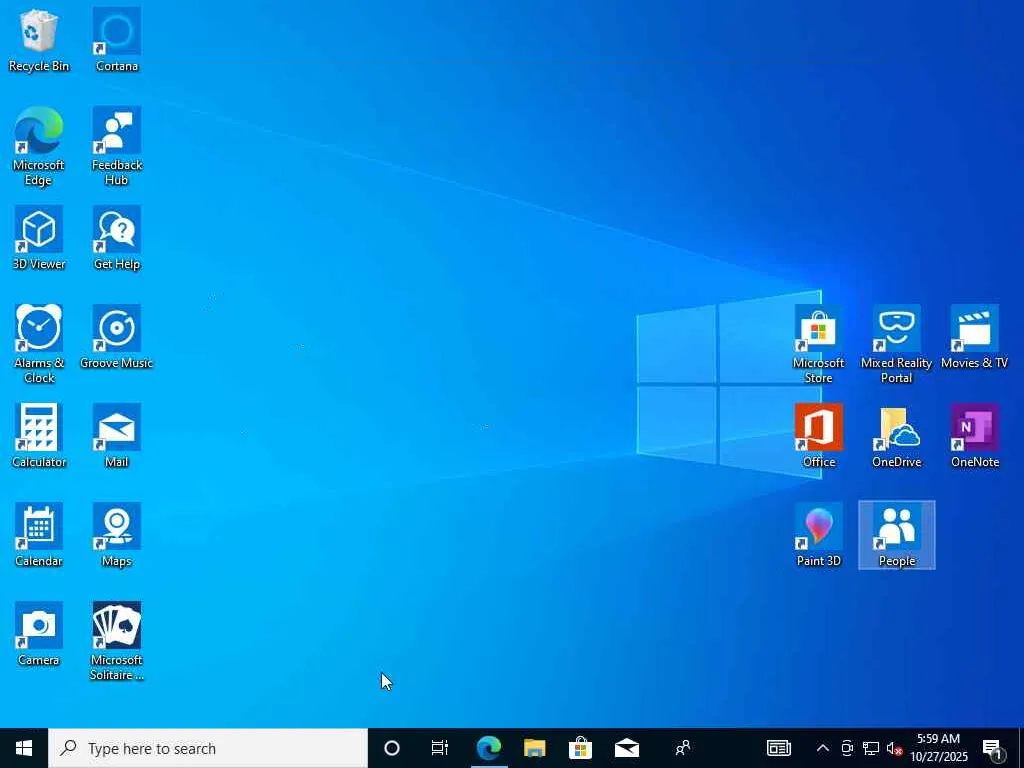Launch Edge from the taskbar
The image size is (1024, 768).
tap(488, 748)
